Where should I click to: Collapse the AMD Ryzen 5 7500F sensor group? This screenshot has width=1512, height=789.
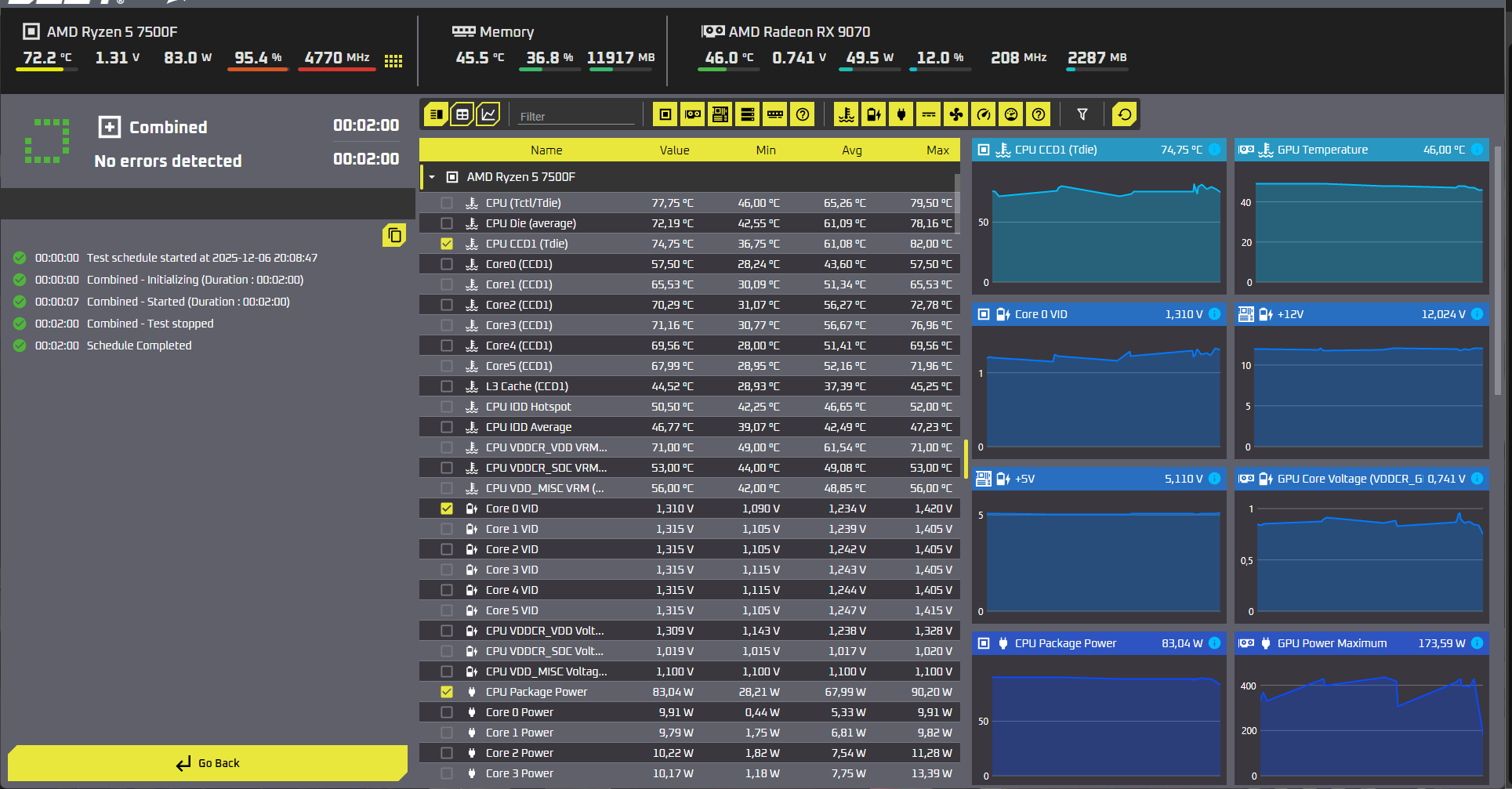tap(432, 177)
